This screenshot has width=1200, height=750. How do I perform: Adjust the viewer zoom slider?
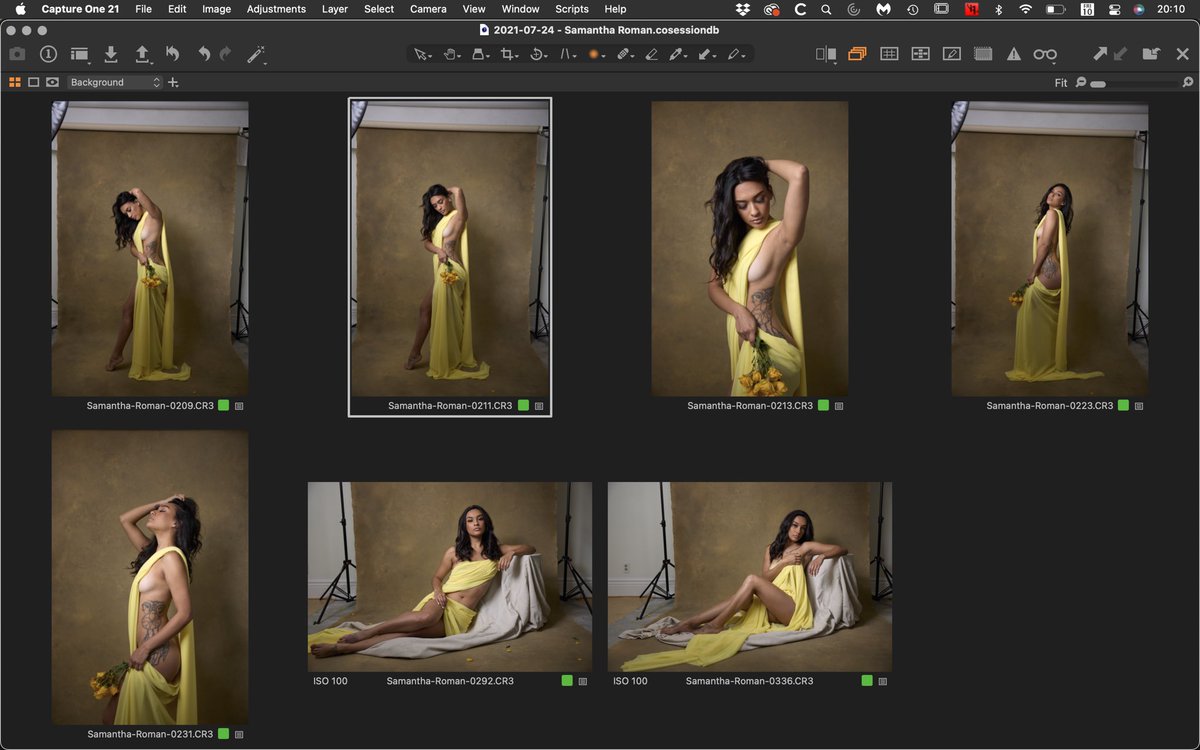click(x=1134, y=84)
